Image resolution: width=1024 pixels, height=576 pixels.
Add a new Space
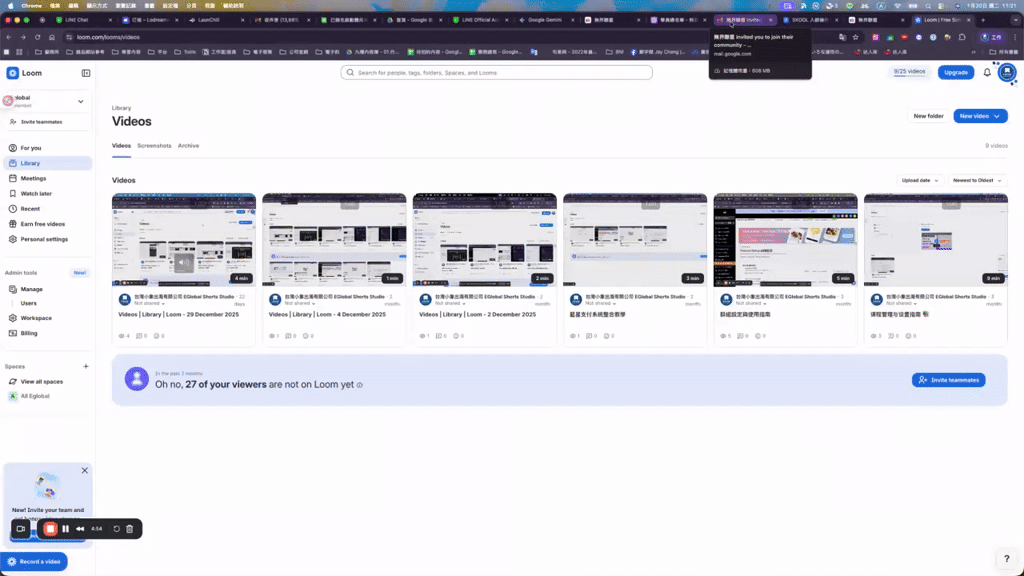[86, 366]
